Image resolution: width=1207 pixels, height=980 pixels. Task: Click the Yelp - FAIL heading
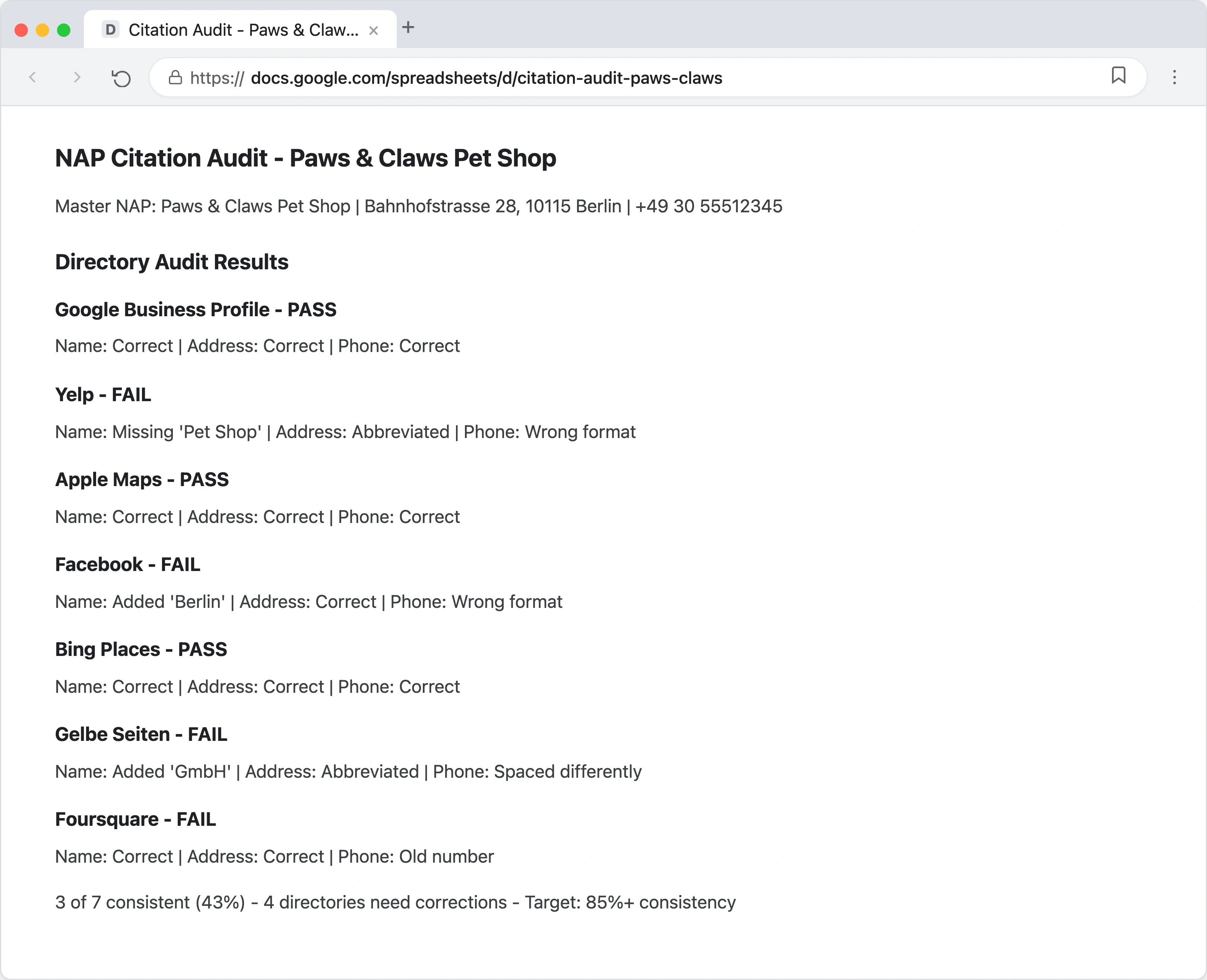(x=103, y=395)
